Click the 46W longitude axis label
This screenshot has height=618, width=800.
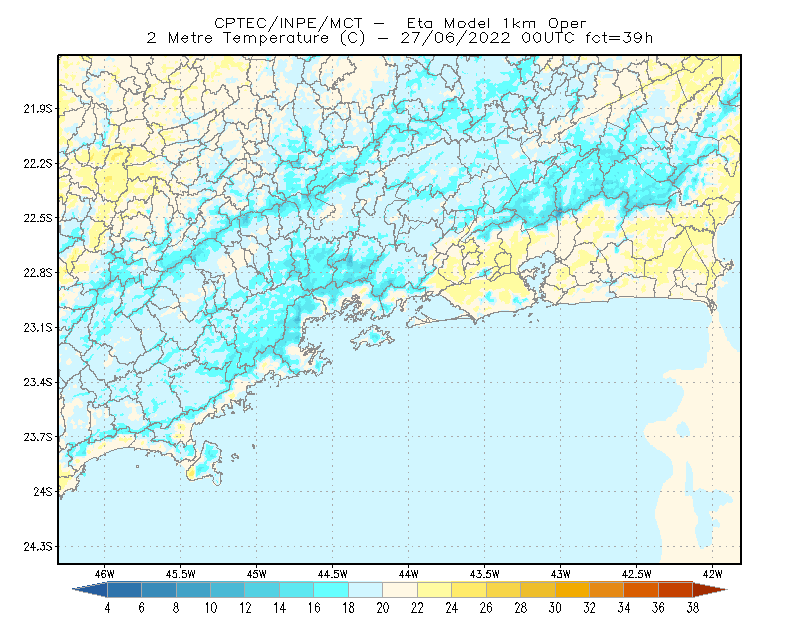click(x=105, y=574)
